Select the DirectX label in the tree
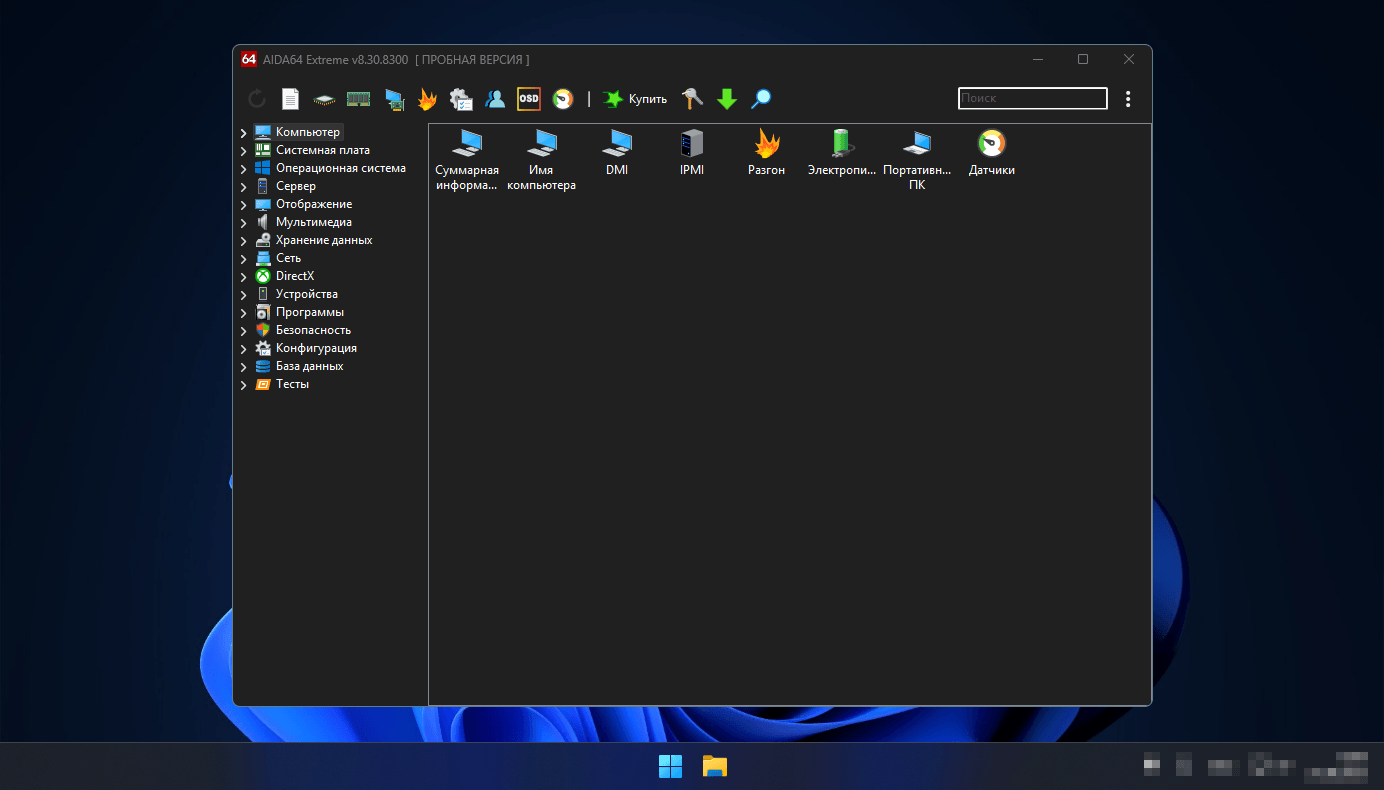The height and width of the screenshot is (790, 1384). click(x=295, y=276)
